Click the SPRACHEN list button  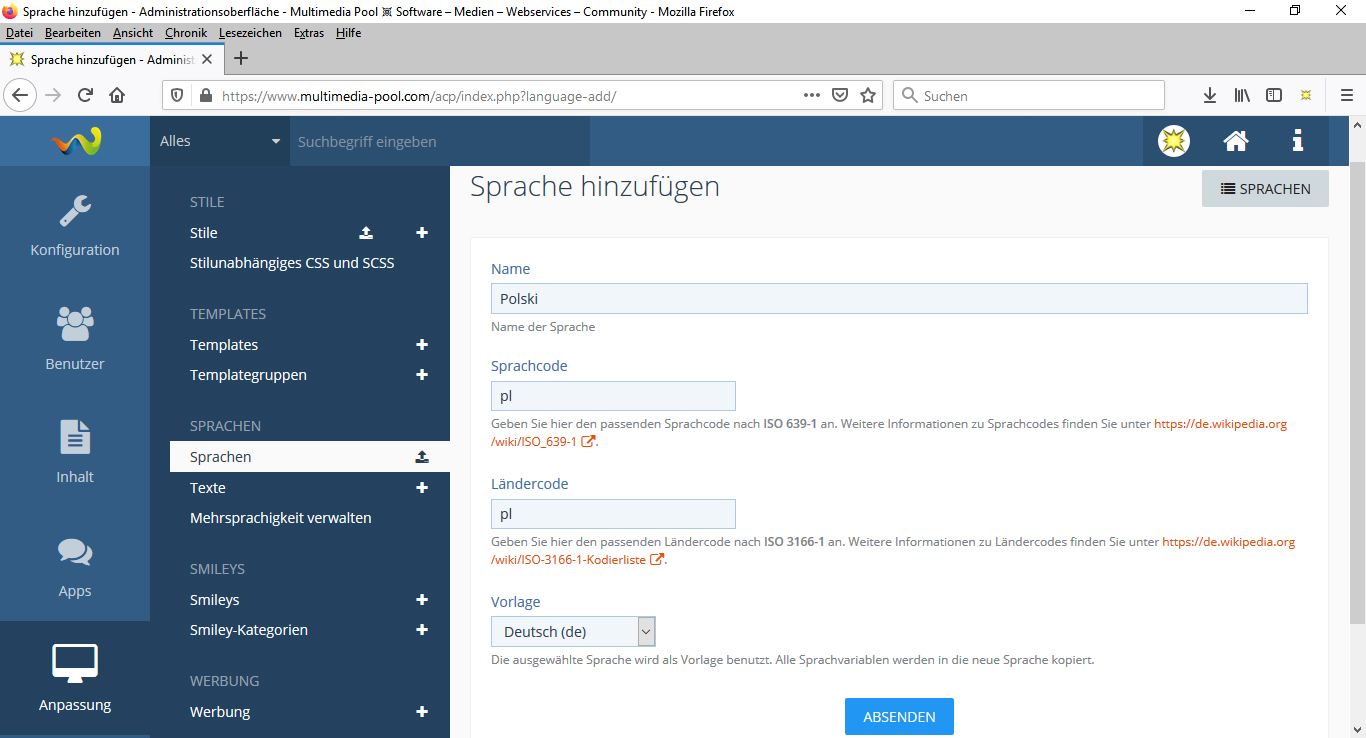[1265, 189]
